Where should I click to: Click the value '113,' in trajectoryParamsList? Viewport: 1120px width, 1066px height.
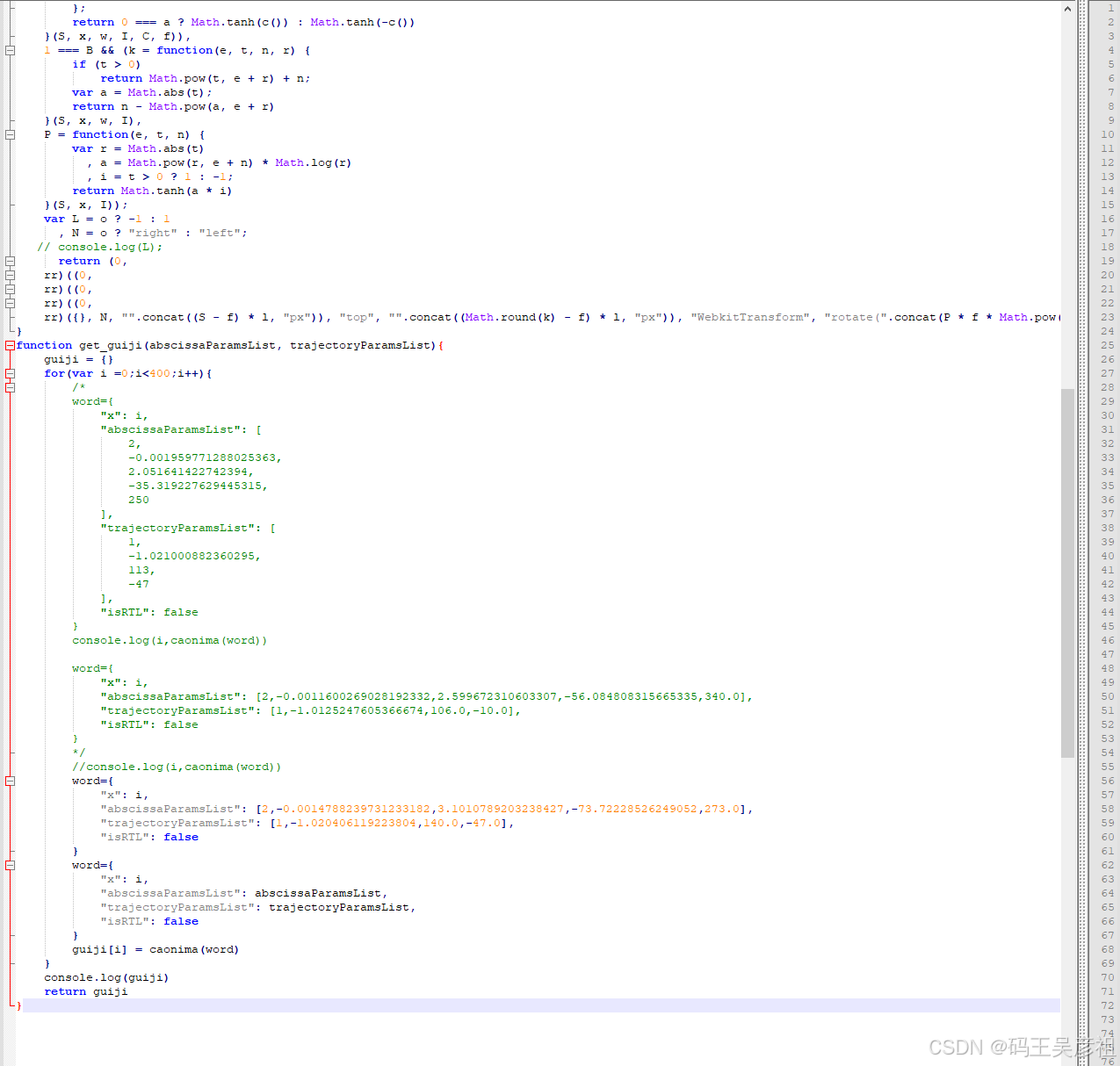point(141,570)
